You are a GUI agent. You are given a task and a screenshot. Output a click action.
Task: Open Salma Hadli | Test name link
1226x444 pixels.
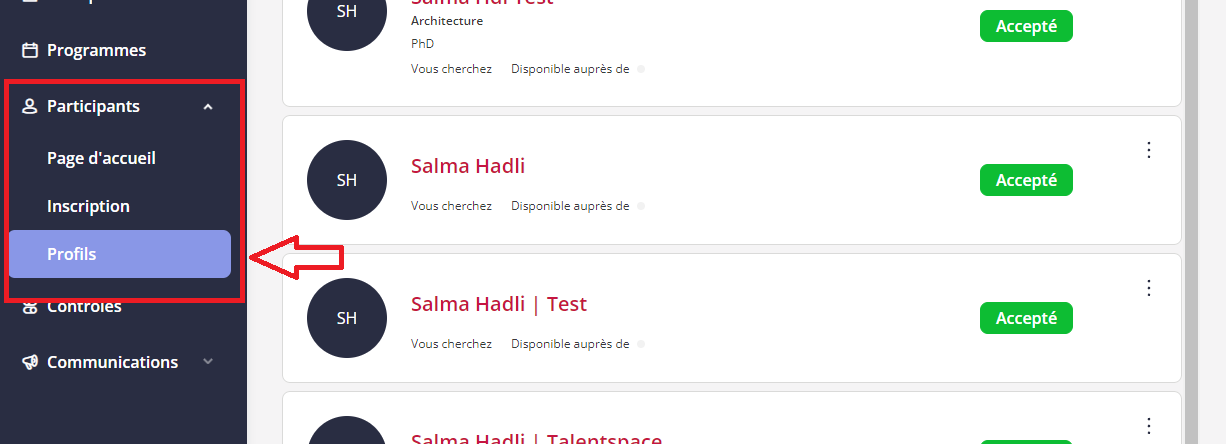pos(499,304)
